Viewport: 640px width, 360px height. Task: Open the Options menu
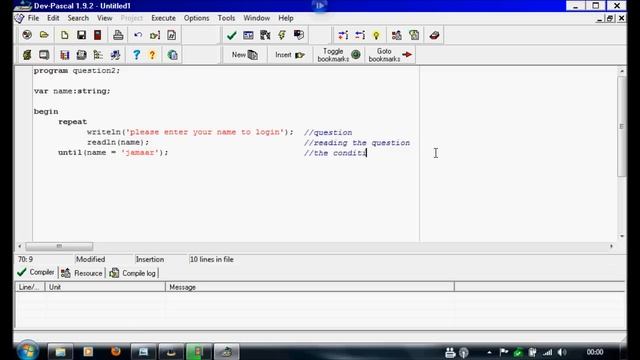point(196,18)
